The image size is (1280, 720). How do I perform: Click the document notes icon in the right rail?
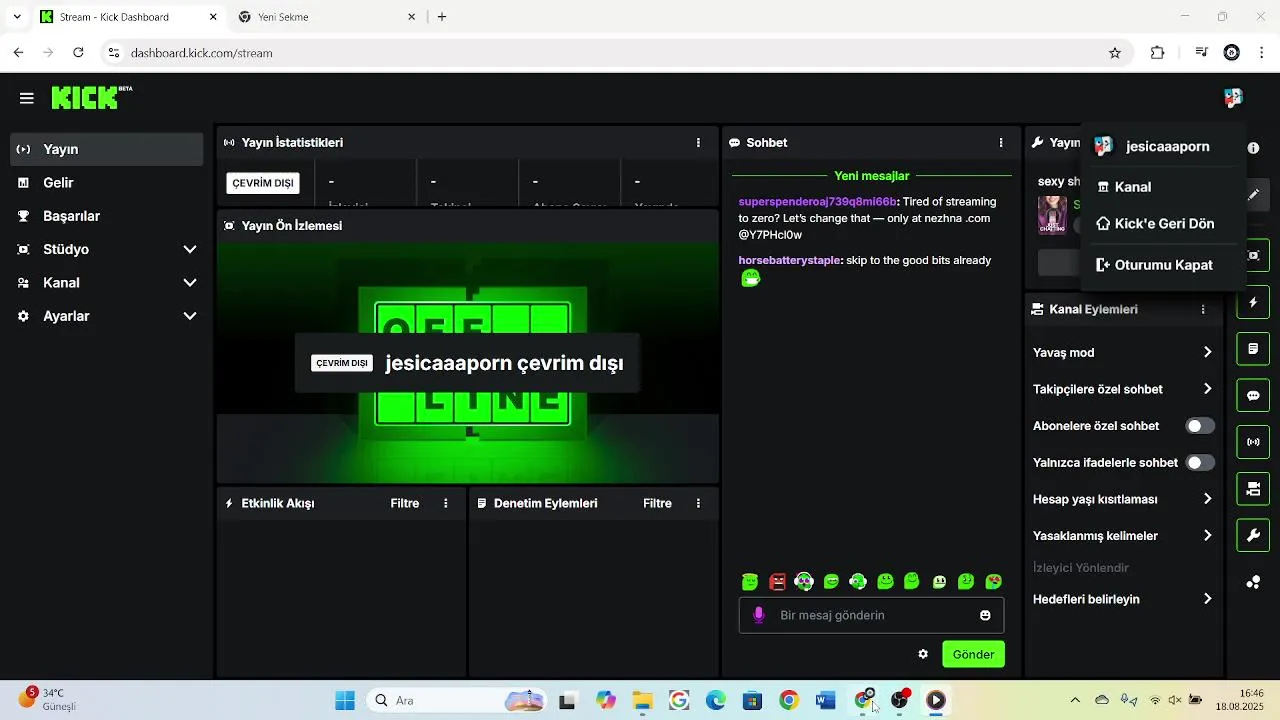1254,349
